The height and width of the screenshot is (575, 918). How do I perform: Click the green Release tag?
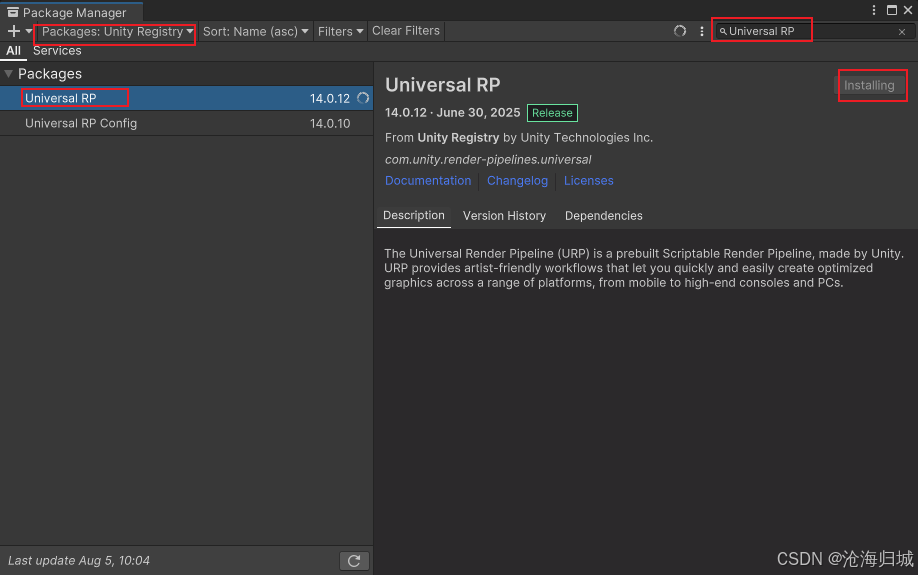552,113
